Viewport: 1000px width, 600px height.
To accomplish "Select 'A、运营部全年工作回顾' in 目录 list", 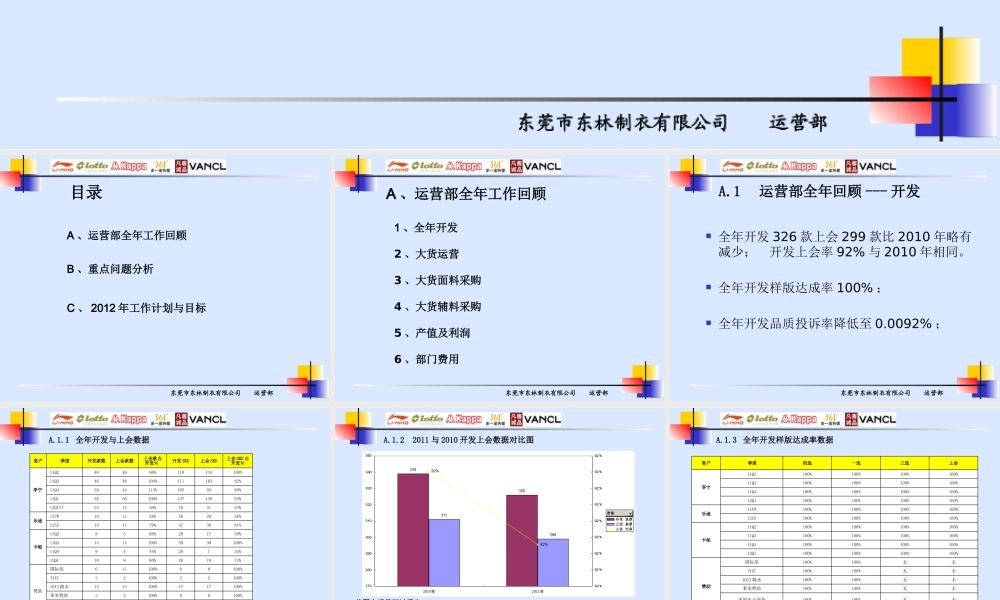I will point(126,235).
